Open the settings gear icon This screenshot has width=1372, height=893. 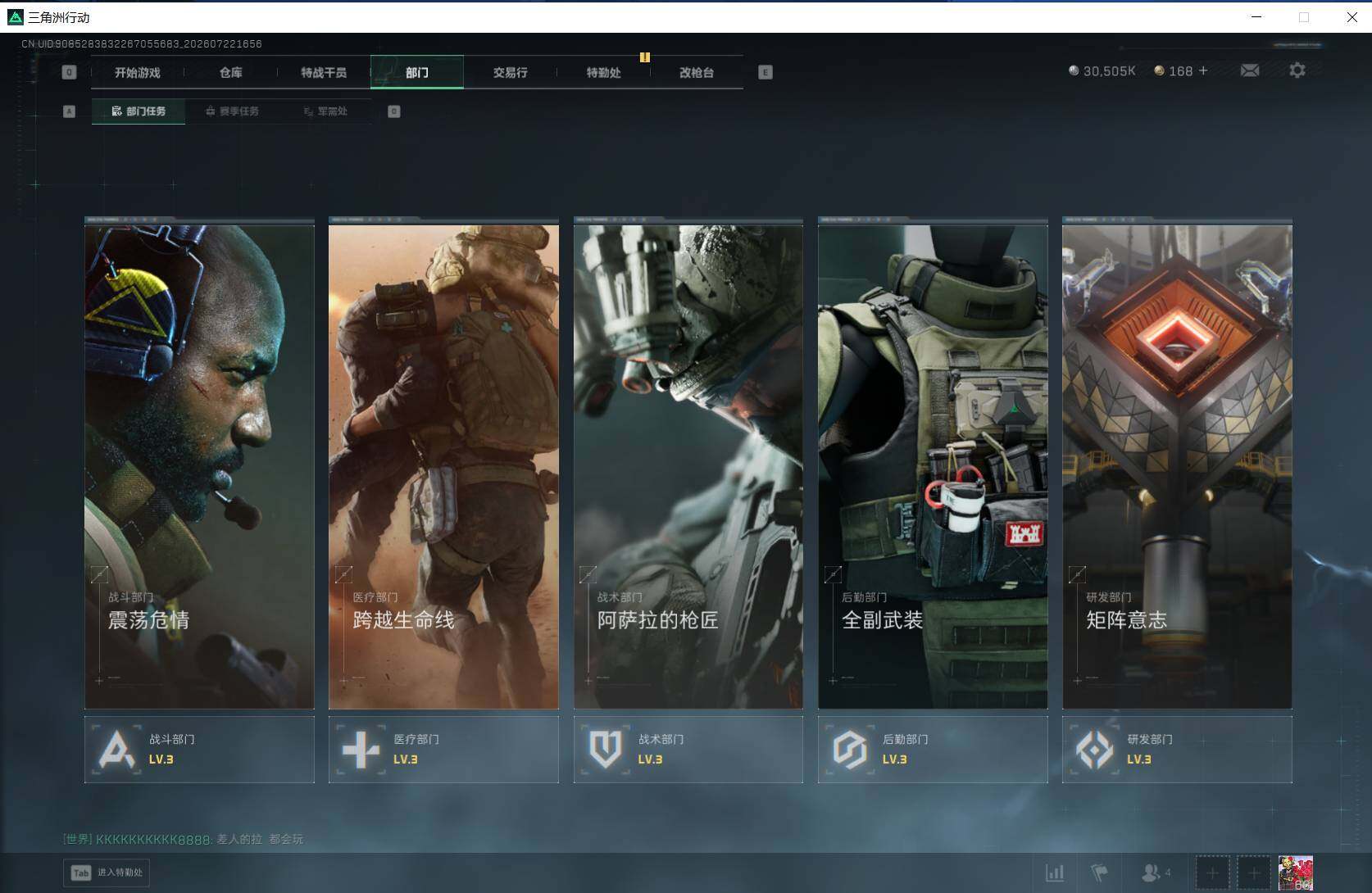[x=1297, y=70]
